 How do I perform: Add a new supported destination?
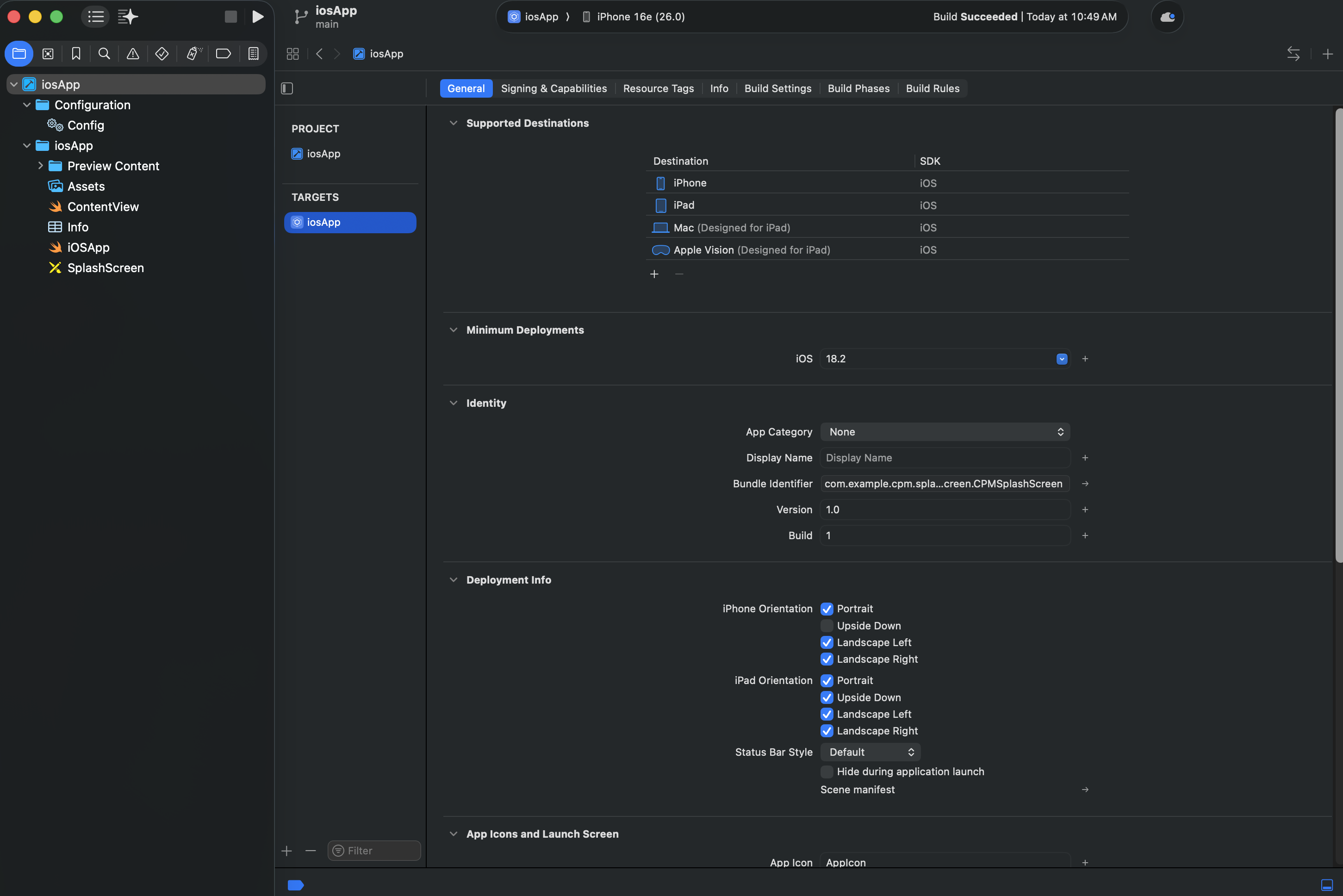[x=654, y=274]
